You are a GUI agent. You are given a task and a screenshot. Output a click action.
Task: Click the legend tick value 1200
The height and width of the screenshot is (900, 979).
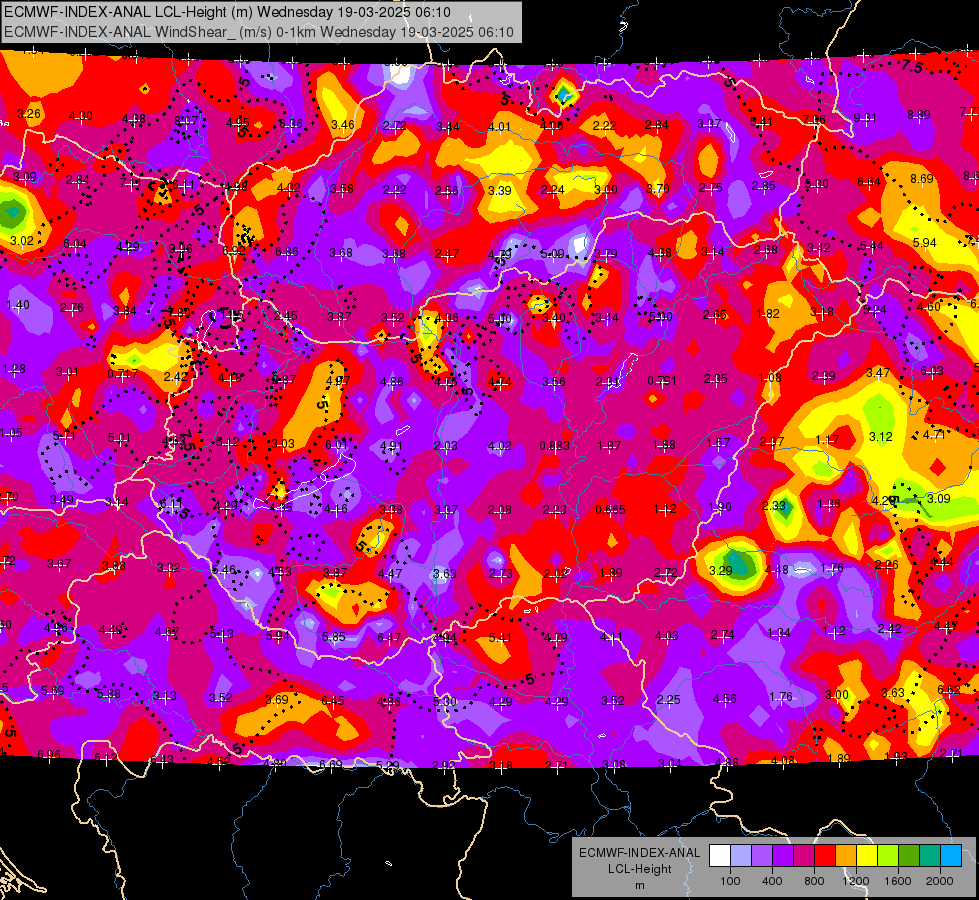click(855, 881)
